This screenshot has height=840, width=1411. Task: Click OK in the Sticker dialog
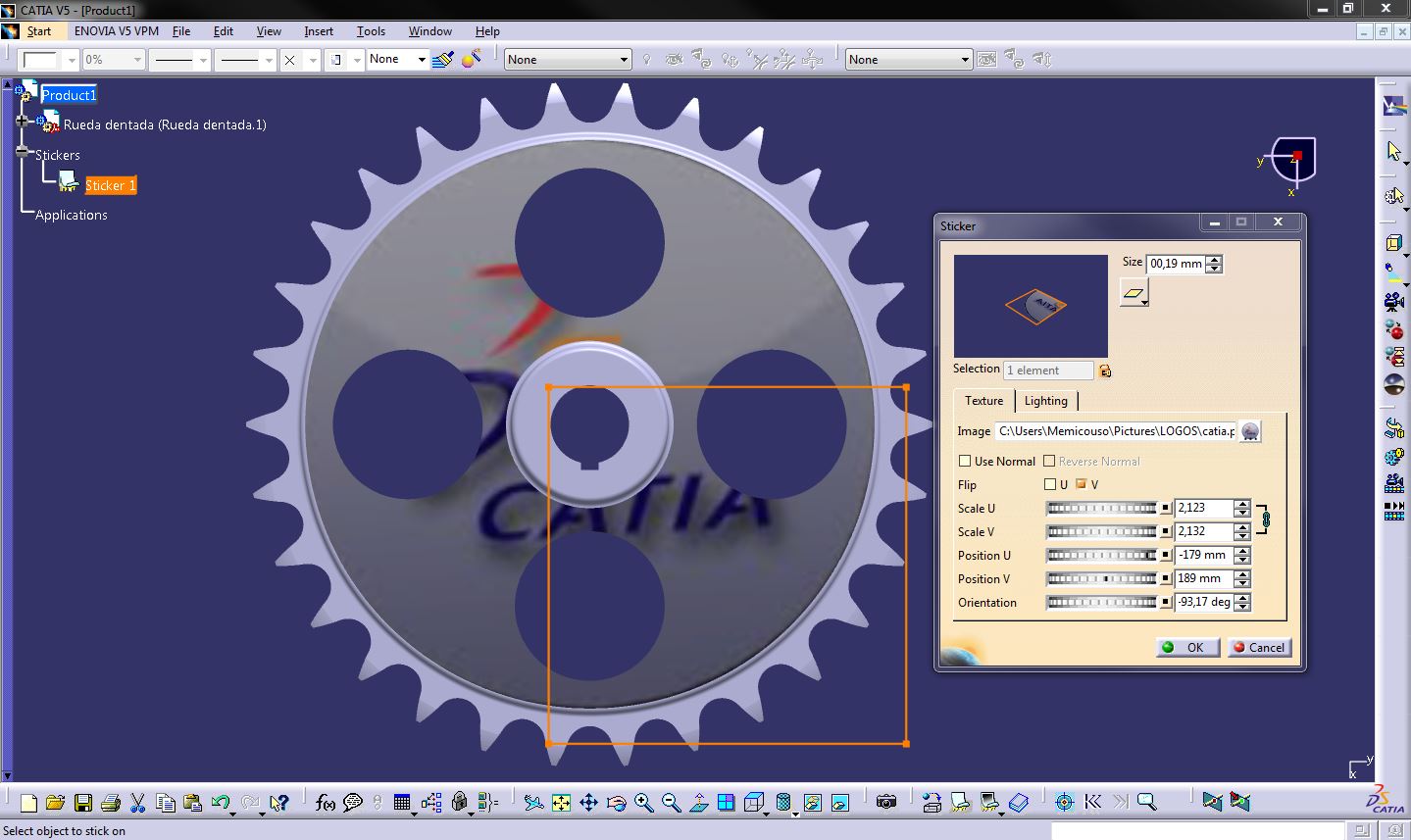pos(1187,647)
